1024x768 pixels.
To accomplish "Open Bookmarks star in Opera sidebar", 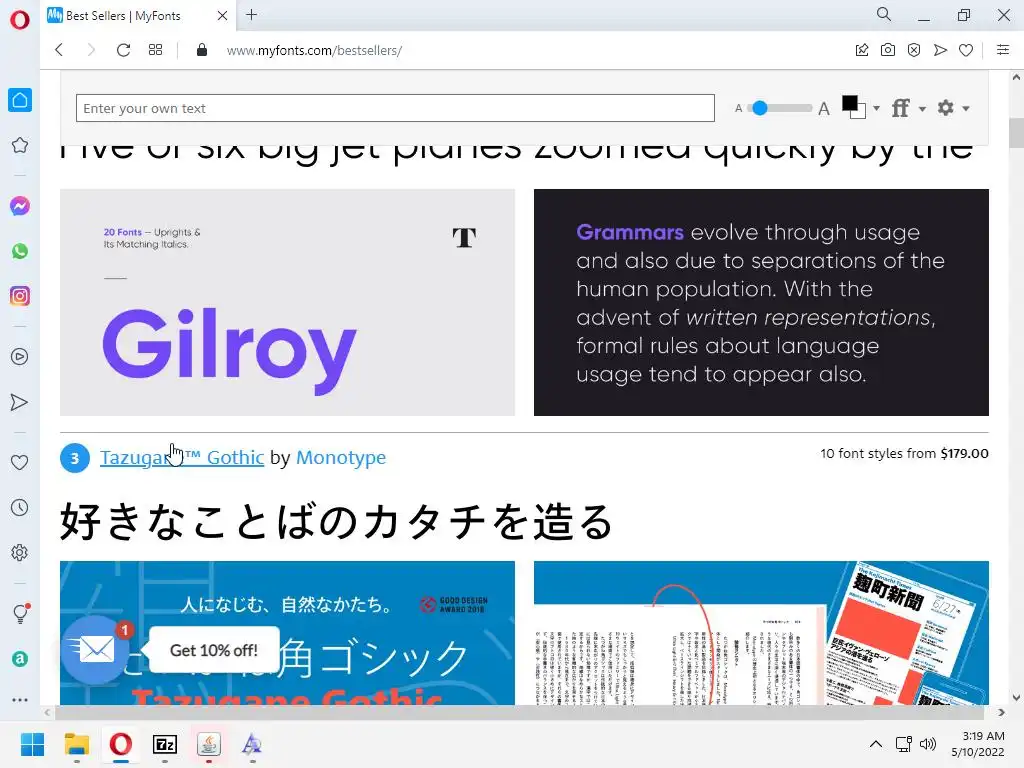I will [20, 145].
